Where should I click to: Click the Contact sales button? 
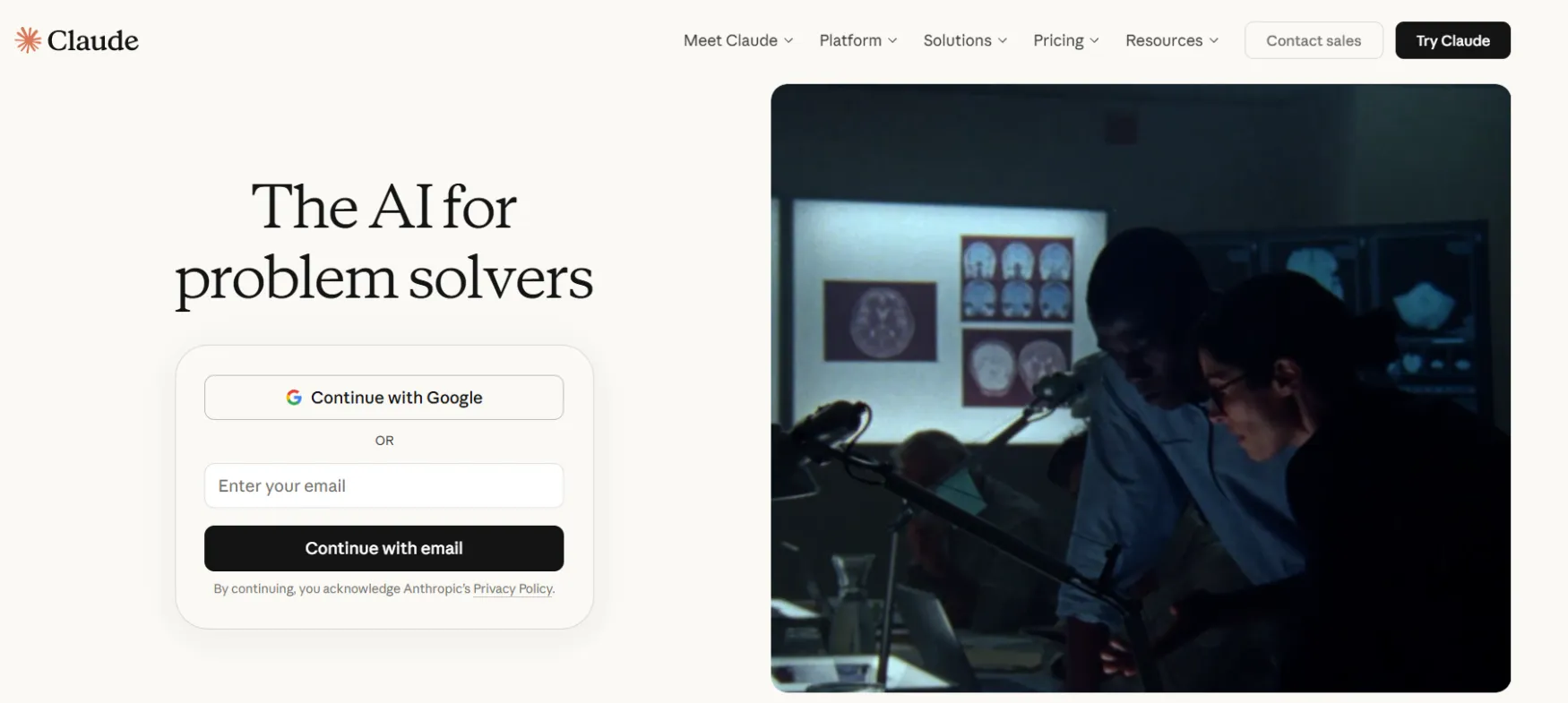point(1314,40)
